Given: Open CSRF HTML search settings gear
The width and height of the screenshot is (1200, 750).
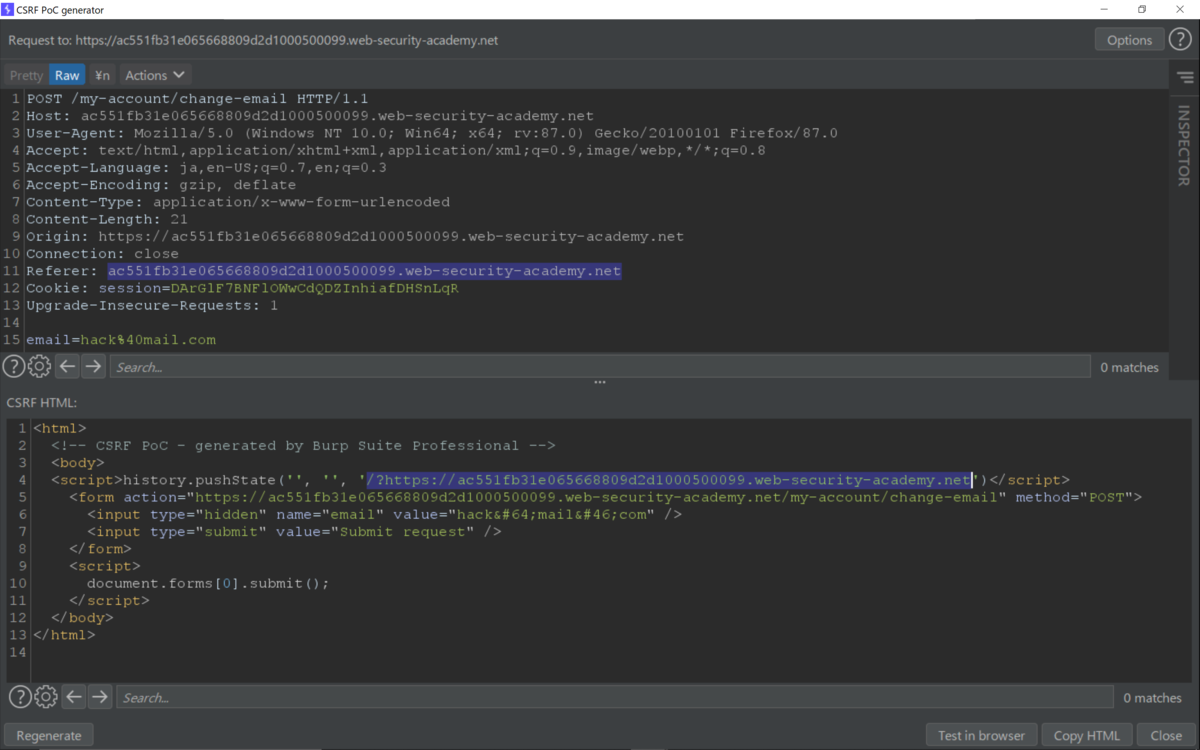Looking at the screenshot, I should [x=46, y=697].
